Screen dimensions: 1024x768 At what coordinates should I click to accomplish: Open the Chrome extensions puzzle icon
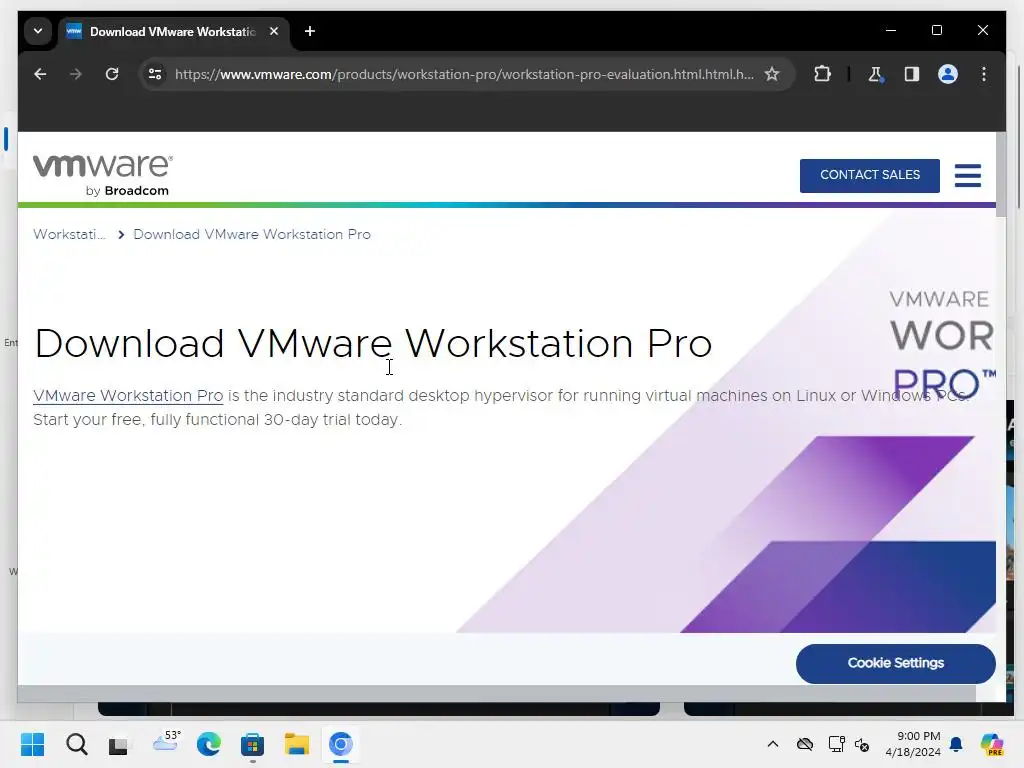822,74
